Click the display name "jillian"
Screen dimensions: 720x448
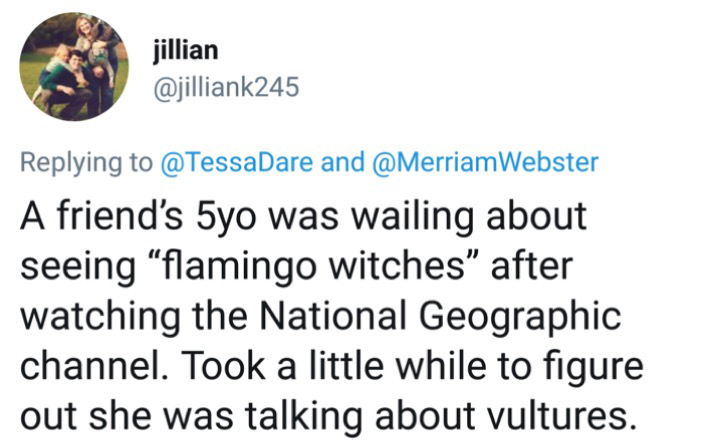click(x=184, y=51)
